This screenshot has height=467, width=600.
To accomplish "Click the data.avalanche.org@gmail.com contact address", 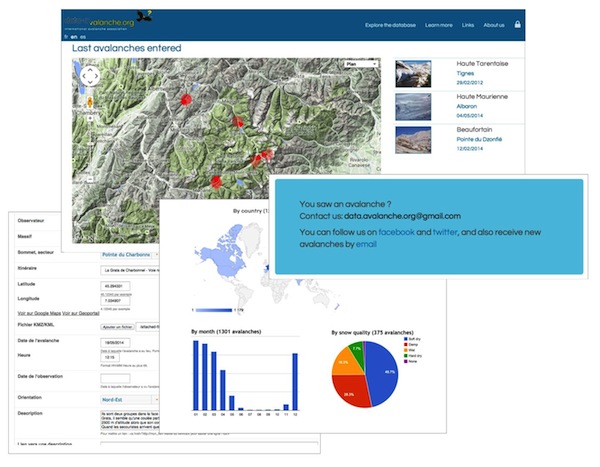I will pyautogui.click(x=402, y=216).
